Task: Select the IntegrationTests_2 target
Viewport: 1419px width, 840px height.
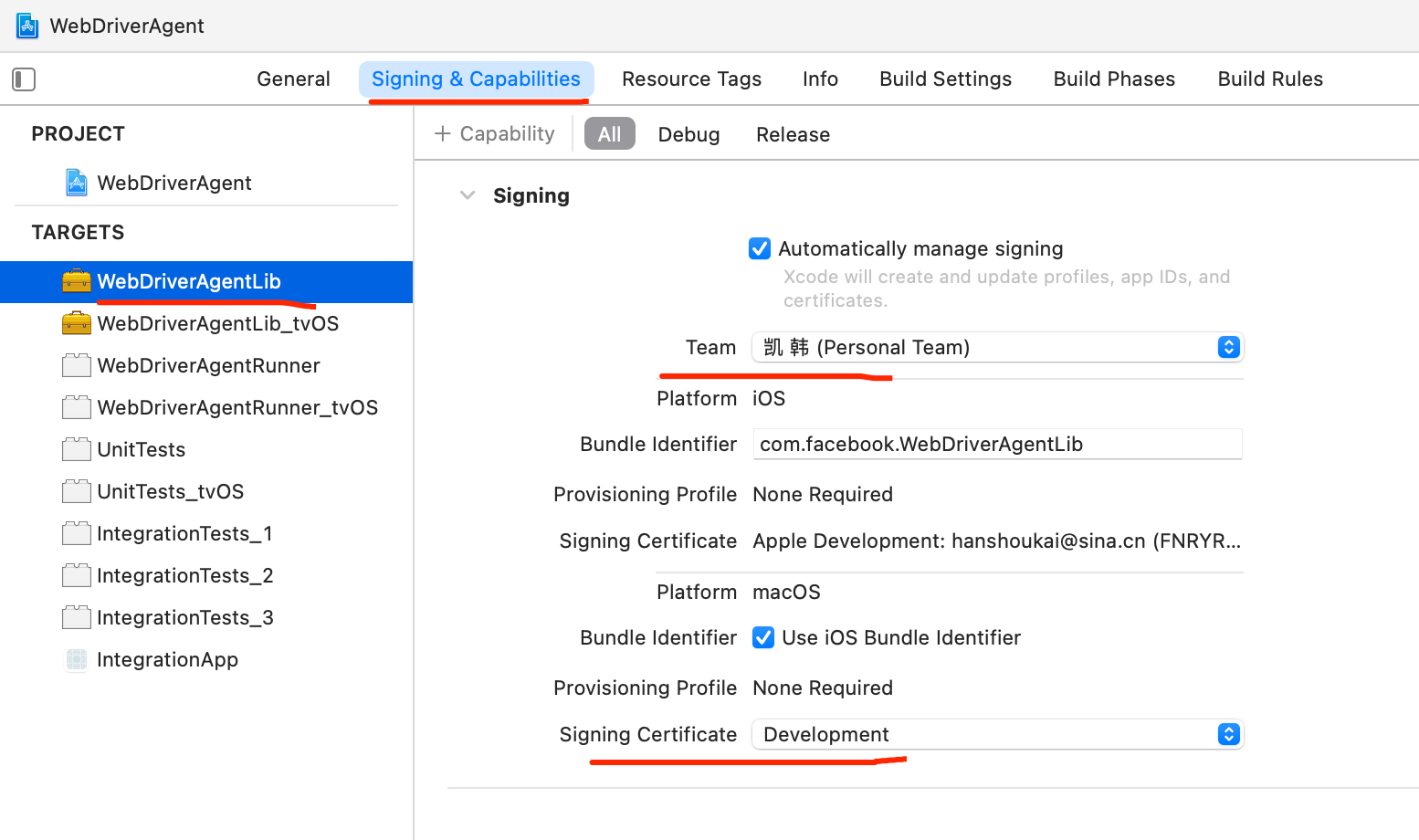Action: (x=206, y=575)
